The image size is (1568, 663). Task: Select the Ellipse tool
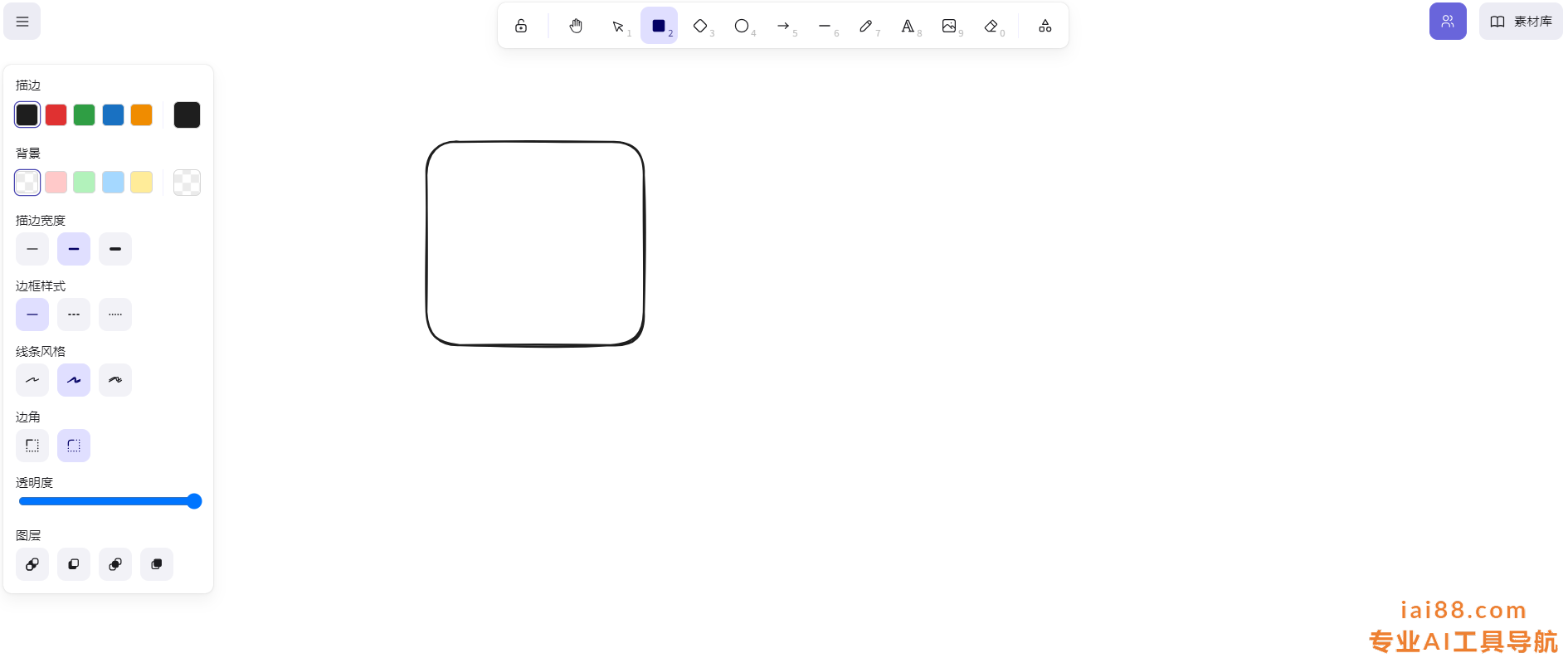pos(742,26)
